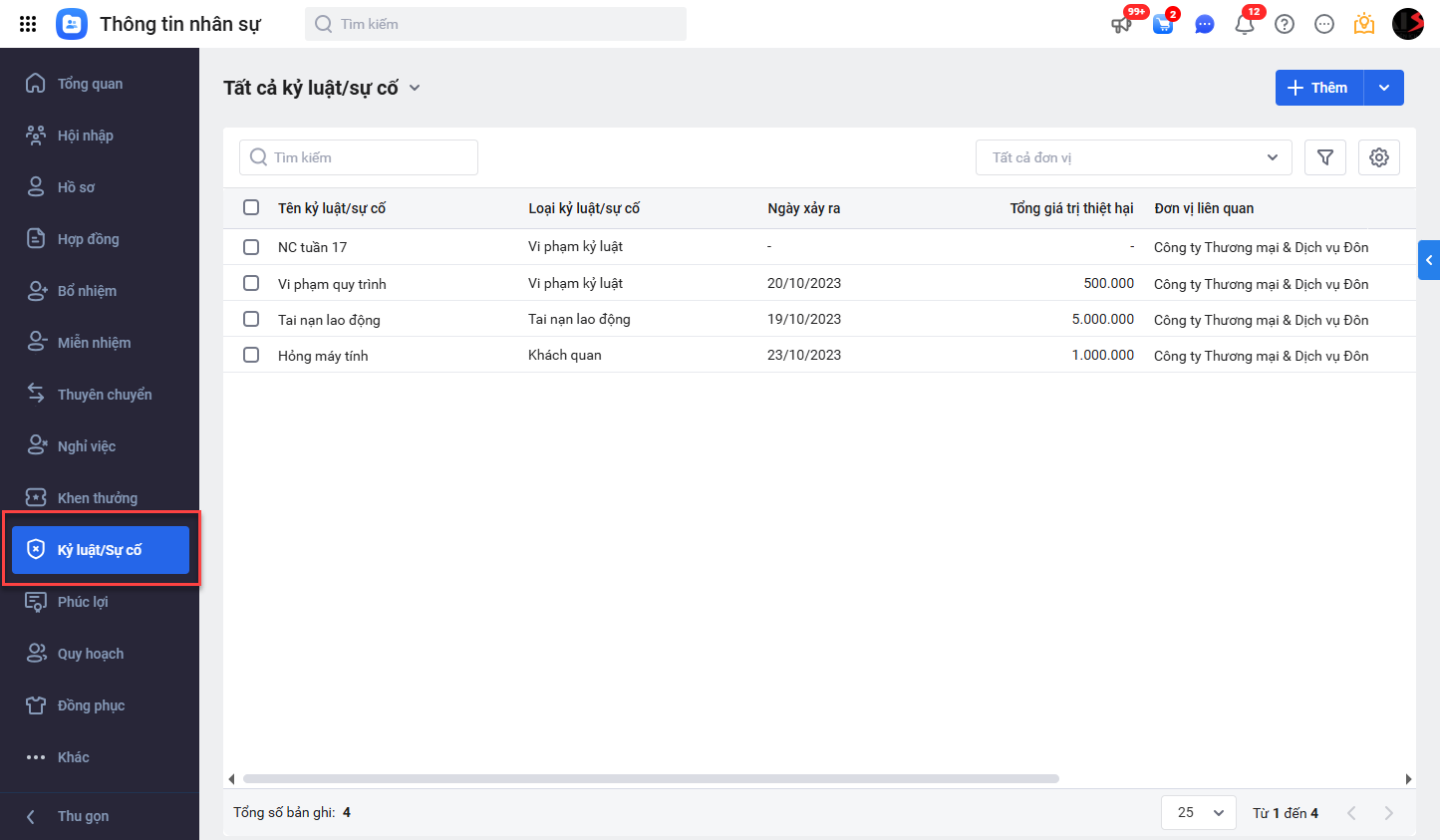
Task: Open the app launcher grid icon
Action: pyautogui.click(x=28, y=24)
